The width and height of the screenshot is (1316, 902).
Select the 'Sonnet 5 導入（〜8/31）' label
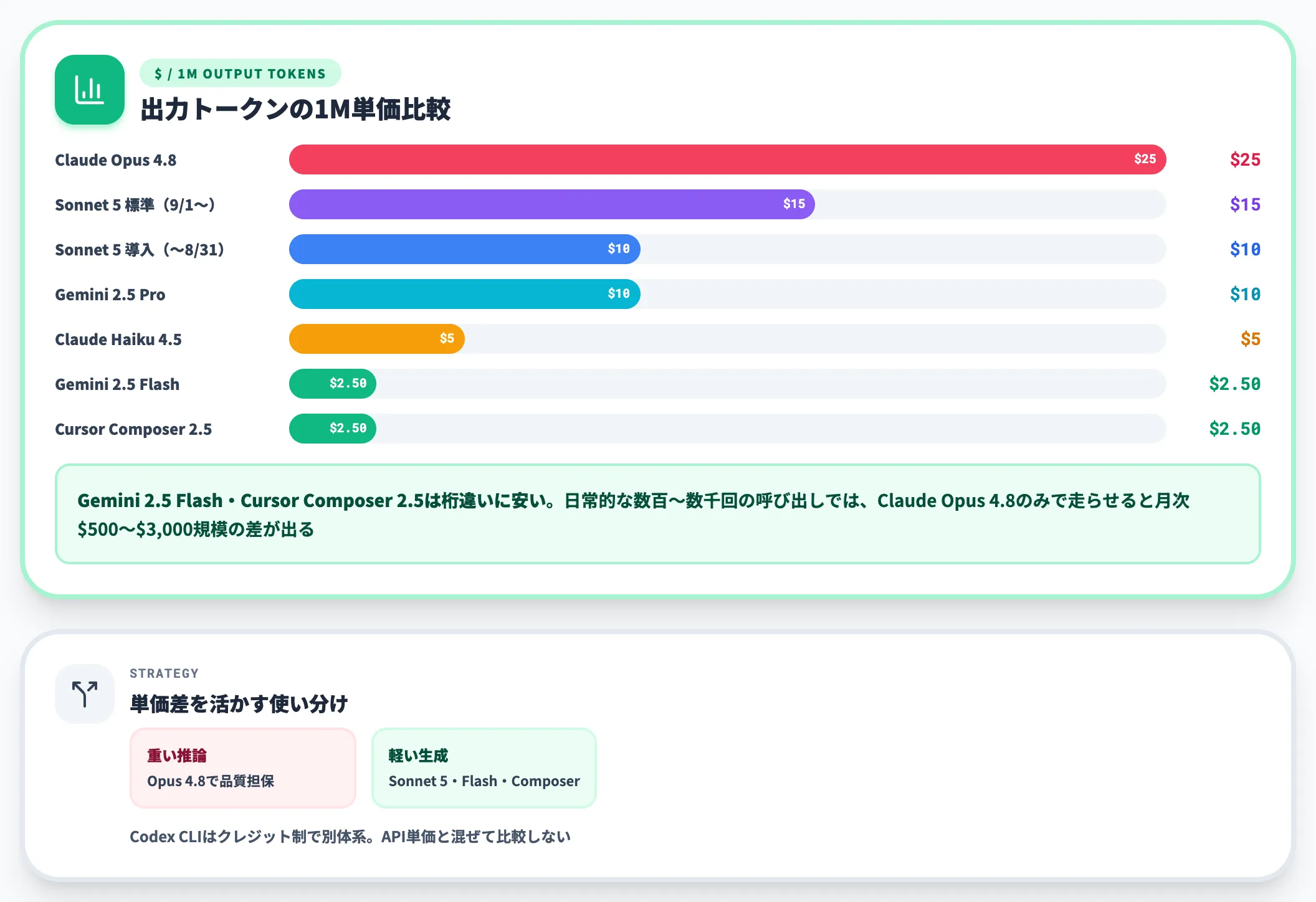click(x=140, y=250)
